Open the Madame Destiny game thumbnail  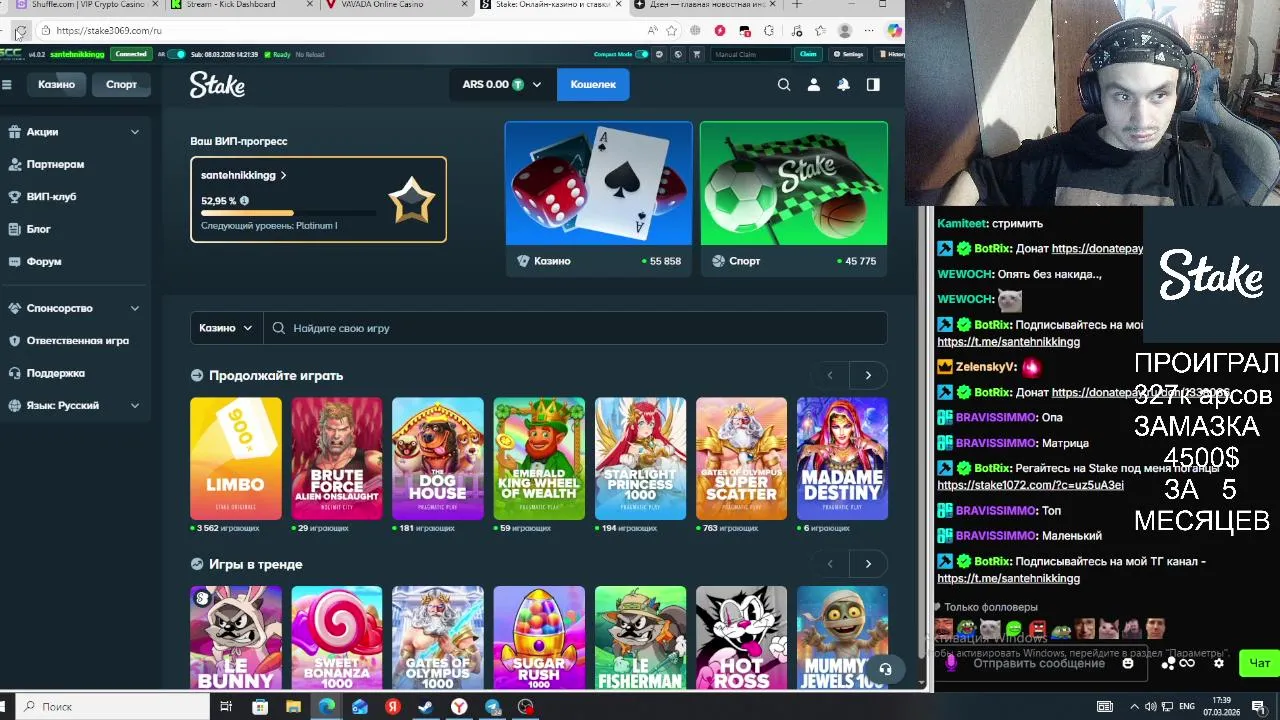pos(842,459)
